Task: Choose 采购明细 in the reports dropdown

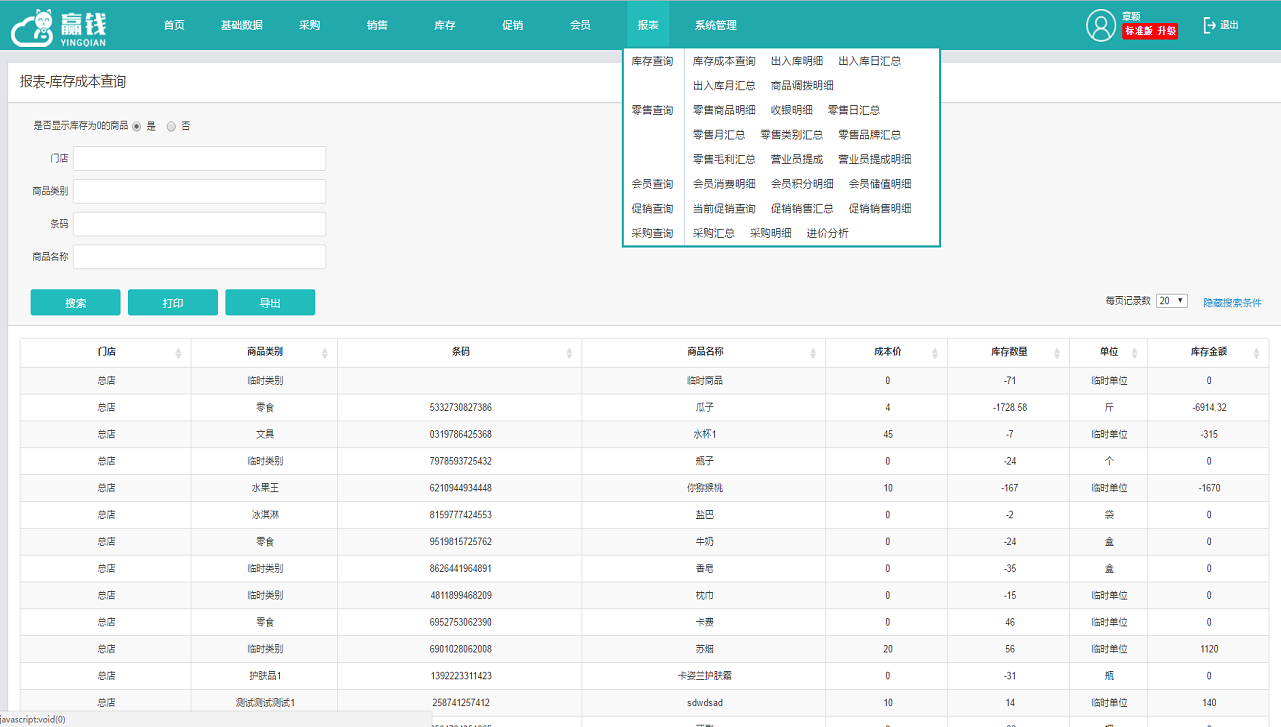Action: click(771, 233)
